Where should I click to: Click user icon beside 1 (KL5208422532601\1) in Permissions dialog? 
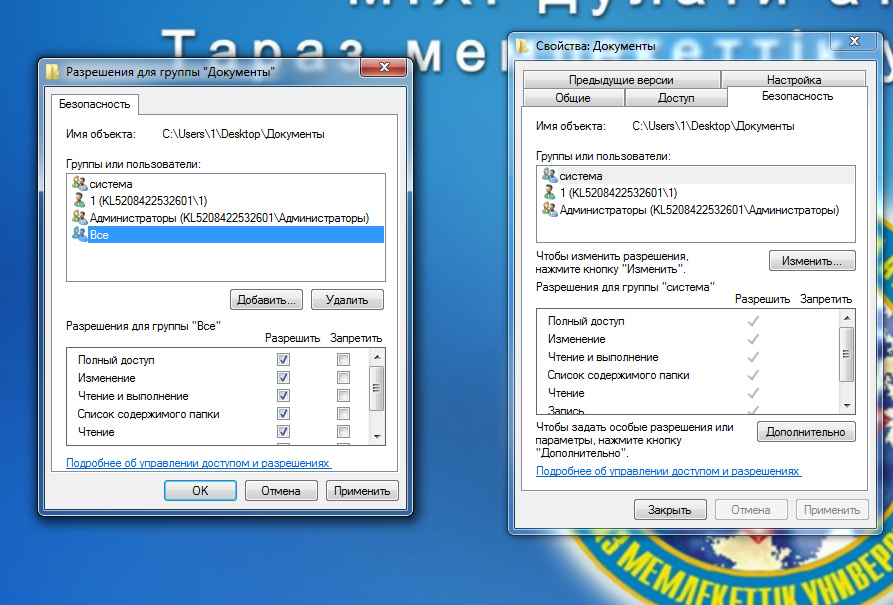(x=79, y=201)
